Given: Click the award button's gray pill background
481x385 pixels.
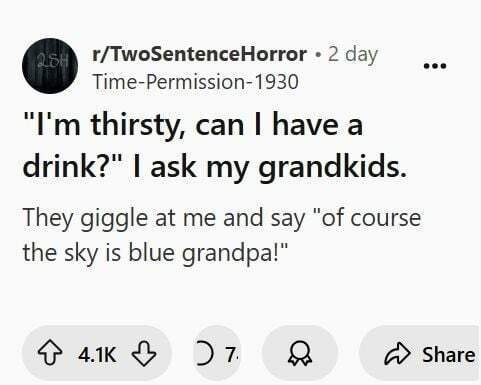Looking at the screenshot, I should click(x=300, y=353).
